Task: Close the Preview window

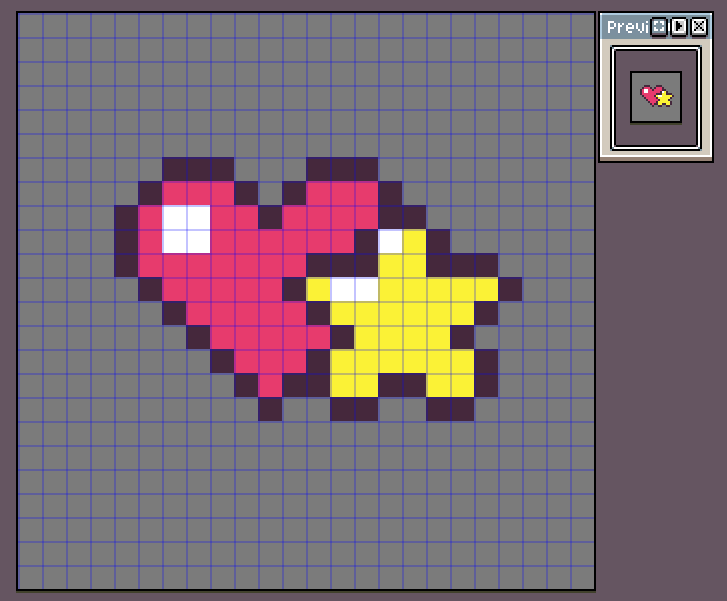Action: (699, 26)
